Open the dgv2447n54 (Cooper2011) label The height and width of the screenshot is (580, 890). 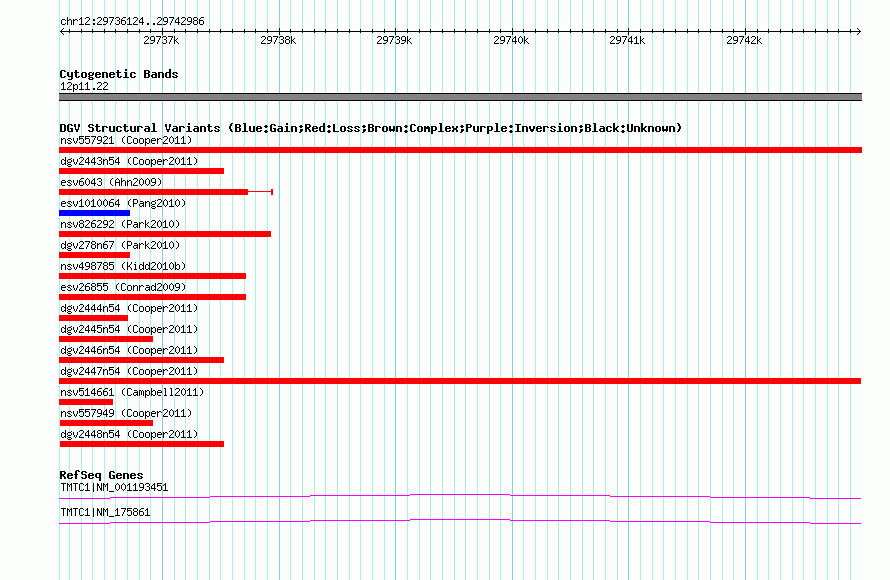pyautogui.click(x=129, y=371)
